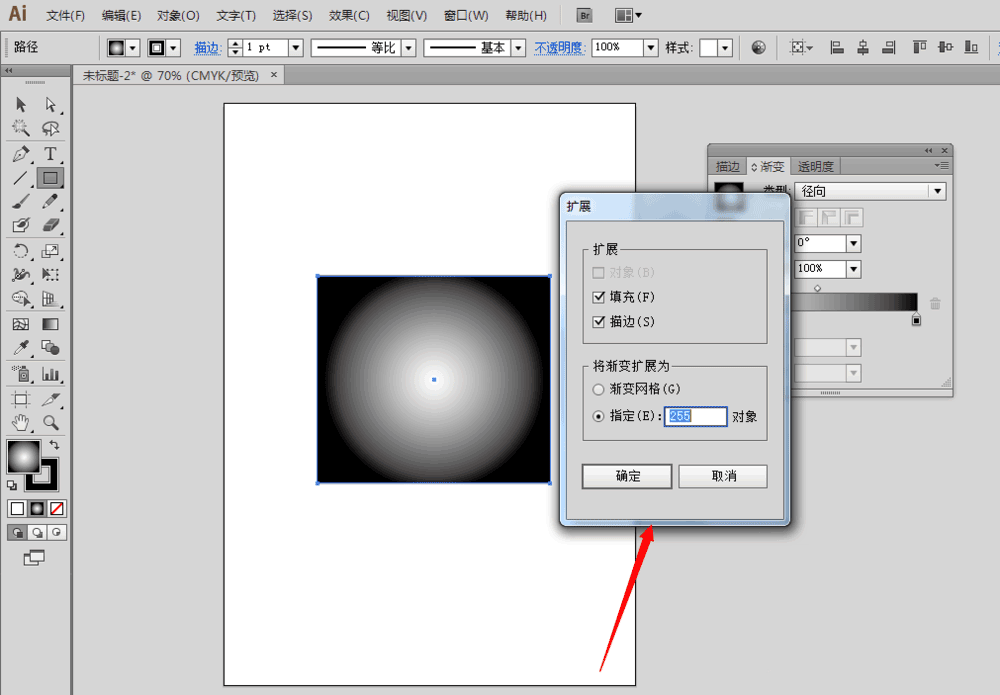Open the 对象(O) menu
This screenshot has width=1000, height=695.
[x=178, y=15]
